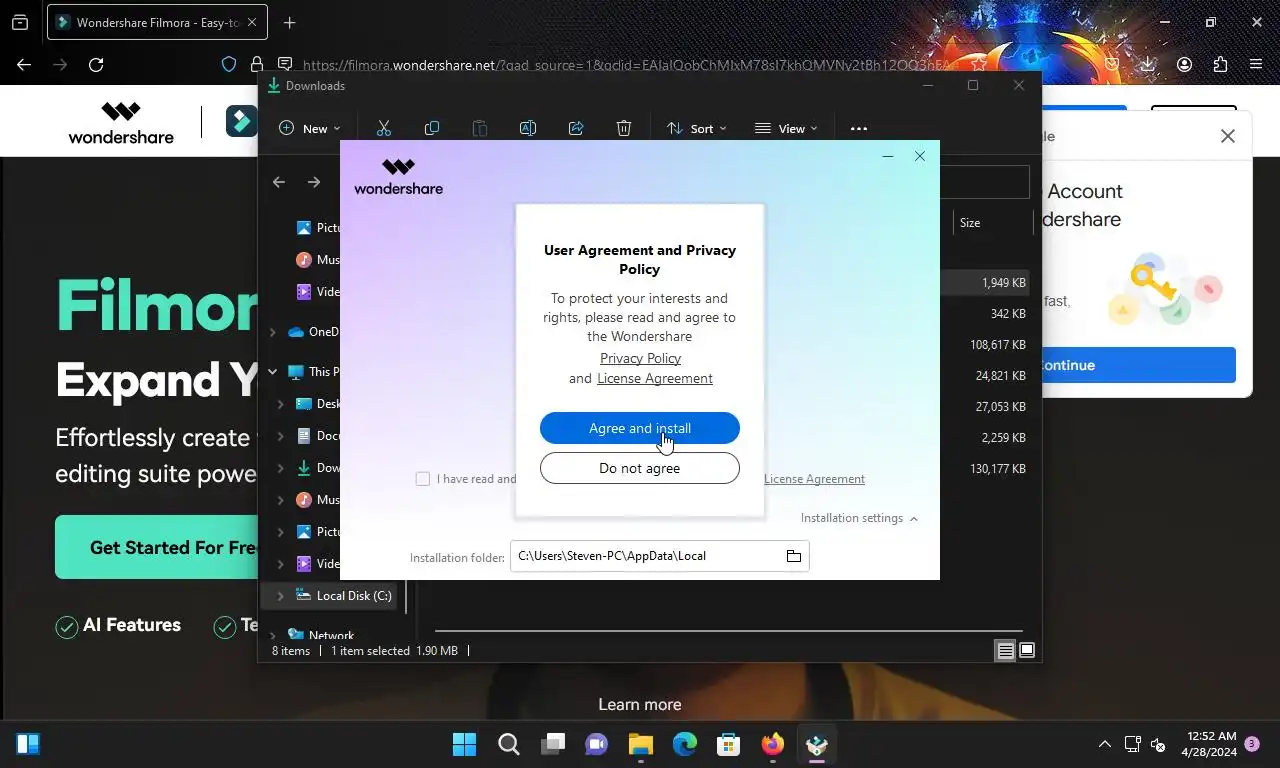Expand the Local Disk (C:) tree node
Image resolution: width=1280 pixels, height=768 pixels.
(280, 596)
